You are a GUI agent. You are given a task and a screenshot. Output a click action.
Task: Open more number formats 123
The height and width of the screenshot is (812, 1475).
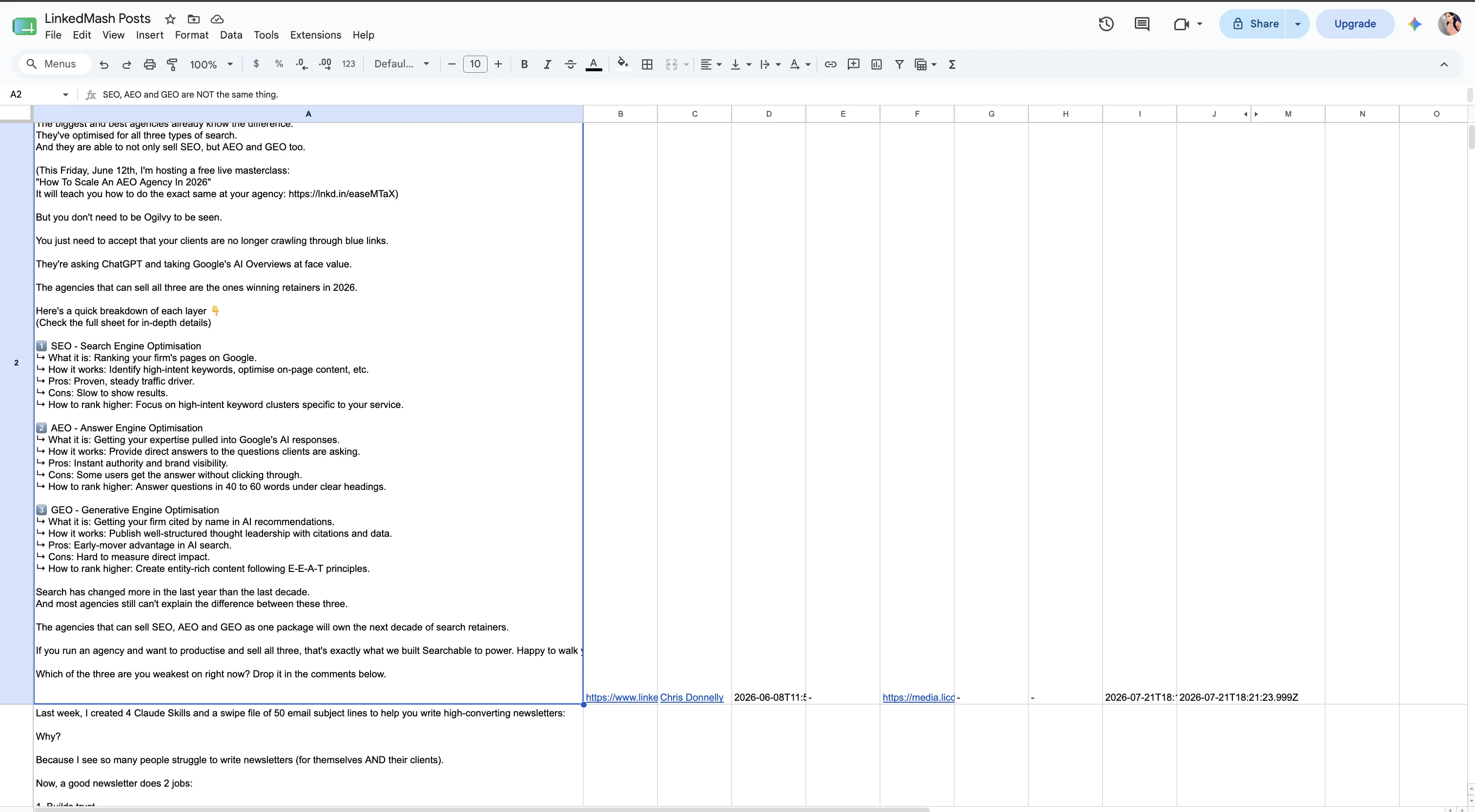[x=348, y=64]
